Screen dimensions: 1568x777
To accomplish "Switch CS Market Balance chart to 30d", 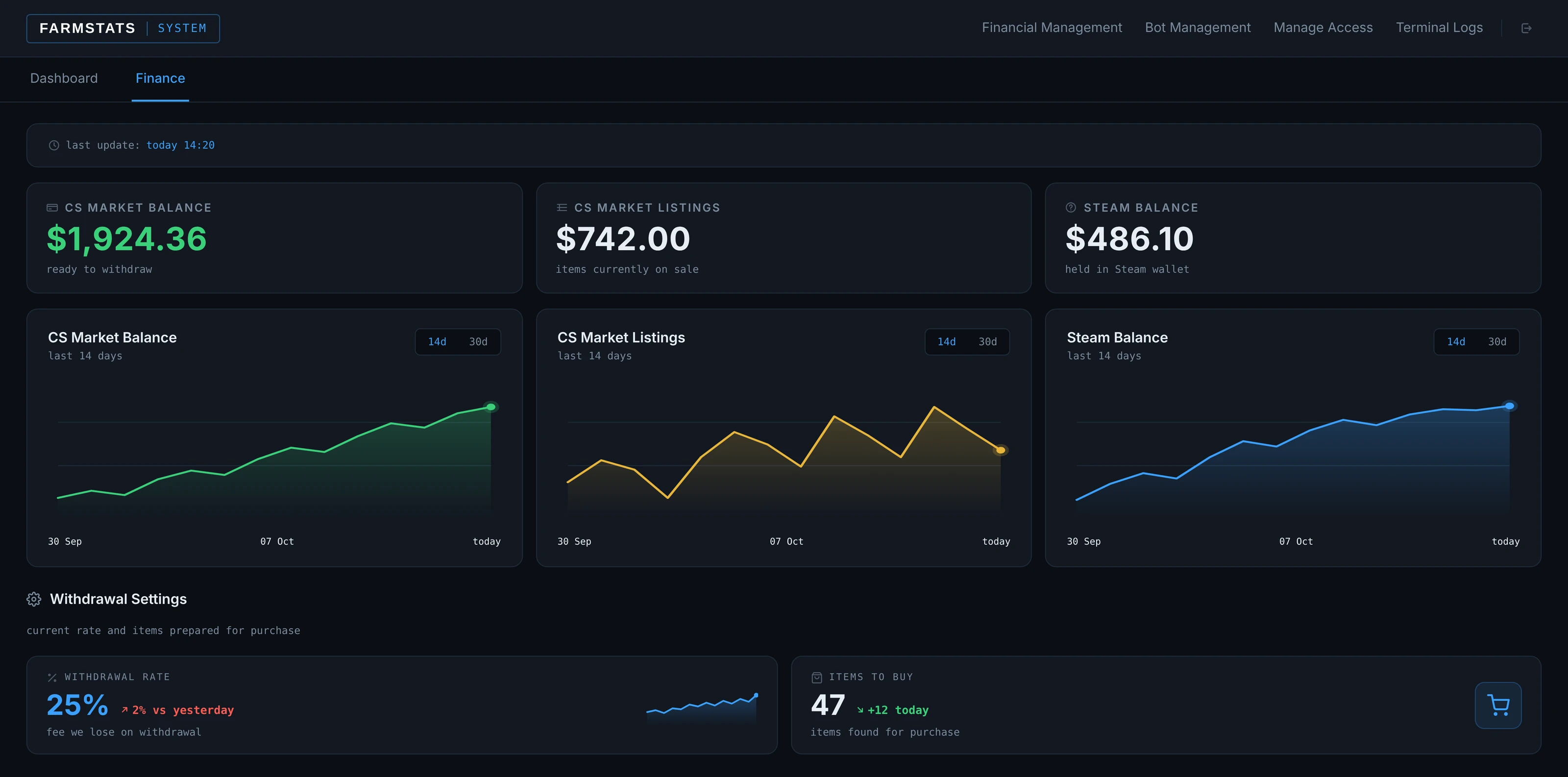I will point(478,342).
